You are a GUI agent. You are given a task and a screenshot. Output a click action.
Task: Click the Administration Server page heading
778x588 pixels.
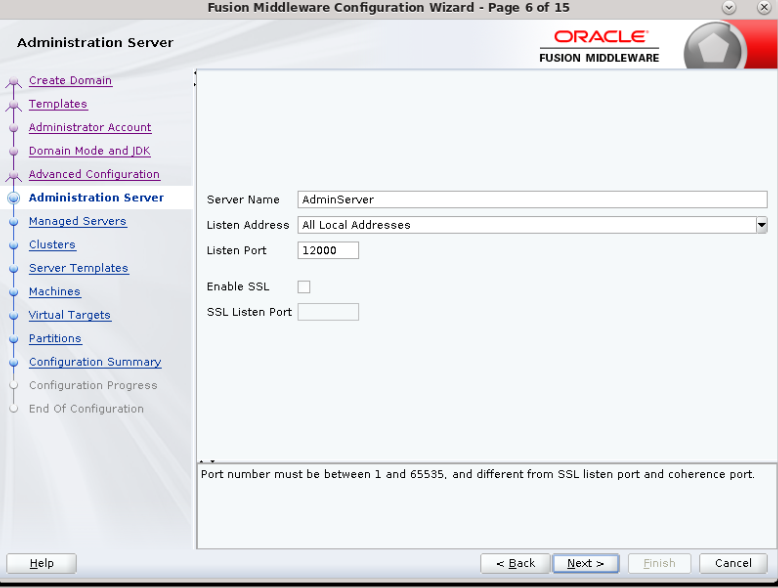click(x=95, y=43)
